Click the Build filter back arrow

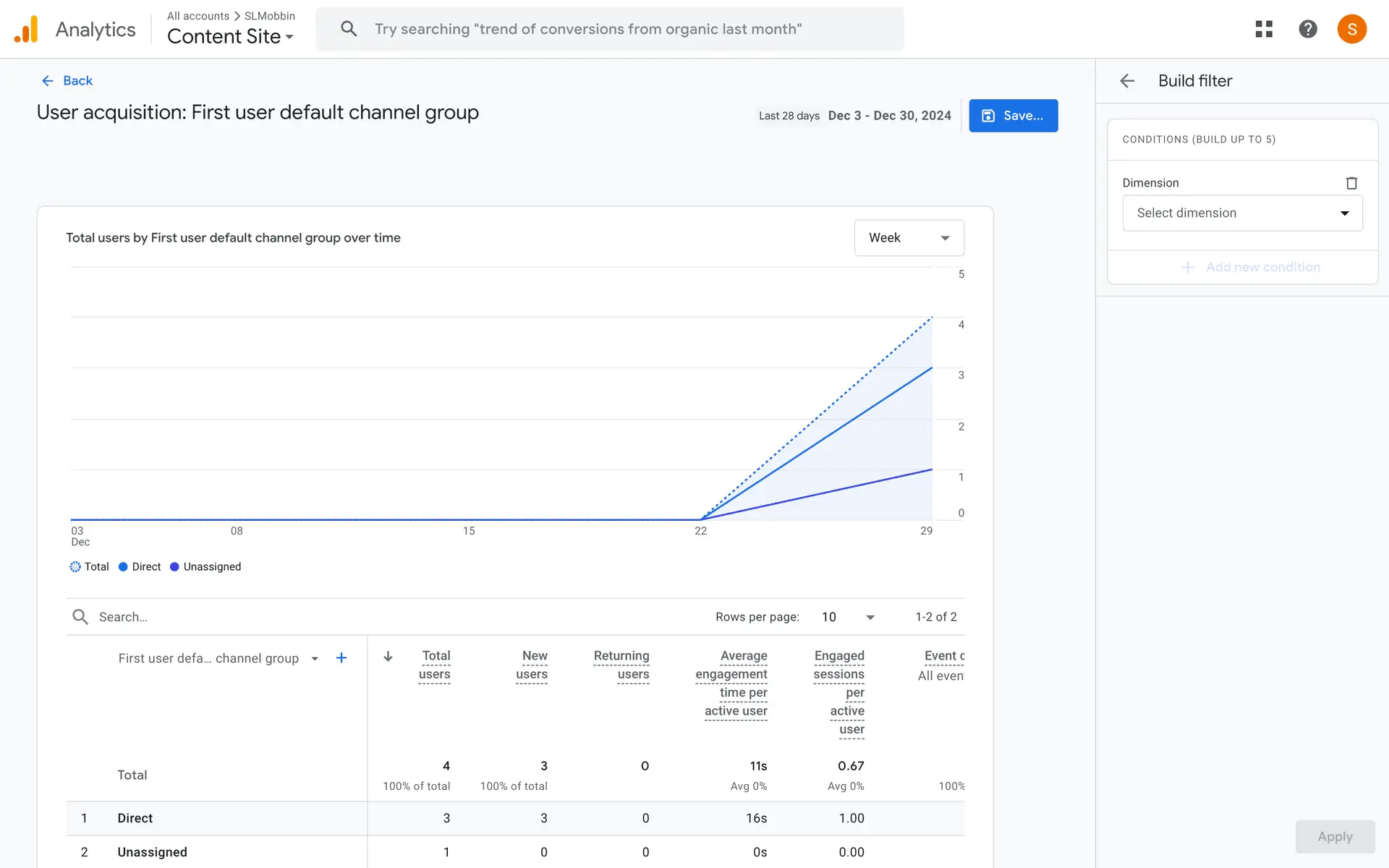[1127, 81]
